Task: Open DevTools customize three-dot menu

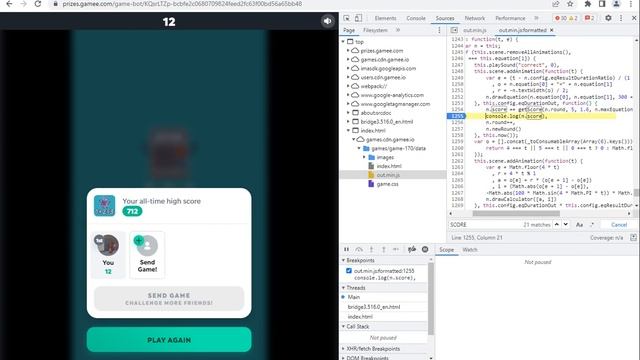Action: pyautogui.click(x=621, y=18)
